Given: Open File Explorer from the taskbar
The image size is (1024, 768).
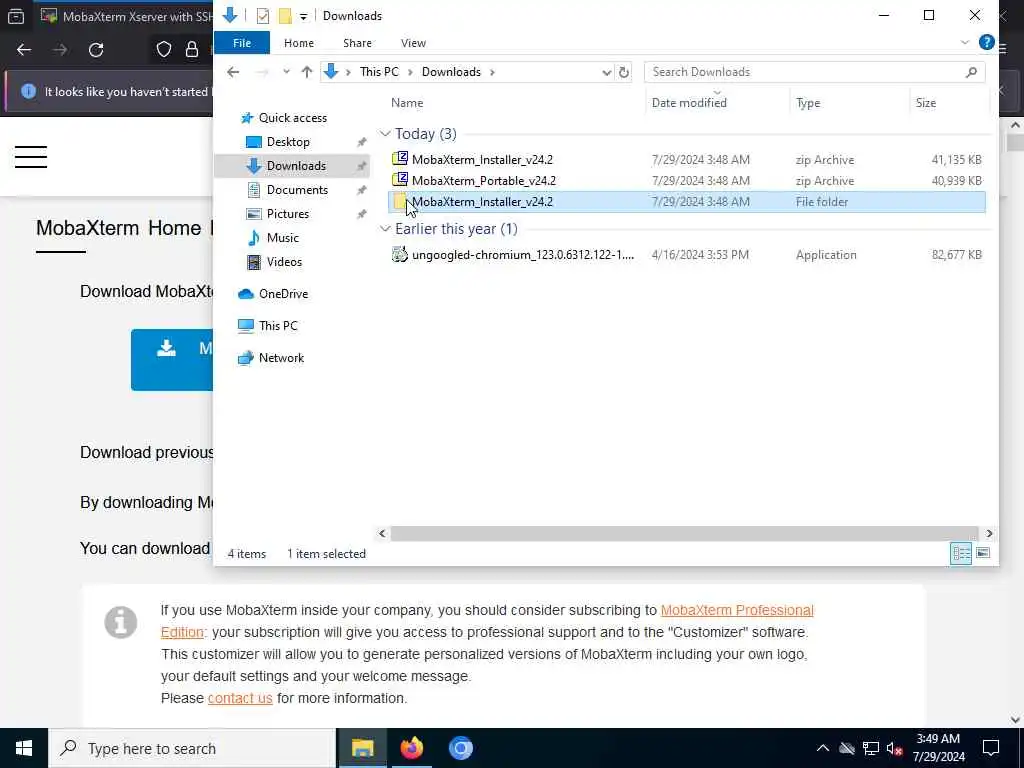Looking at the screenshot, I should pos(362,748).
